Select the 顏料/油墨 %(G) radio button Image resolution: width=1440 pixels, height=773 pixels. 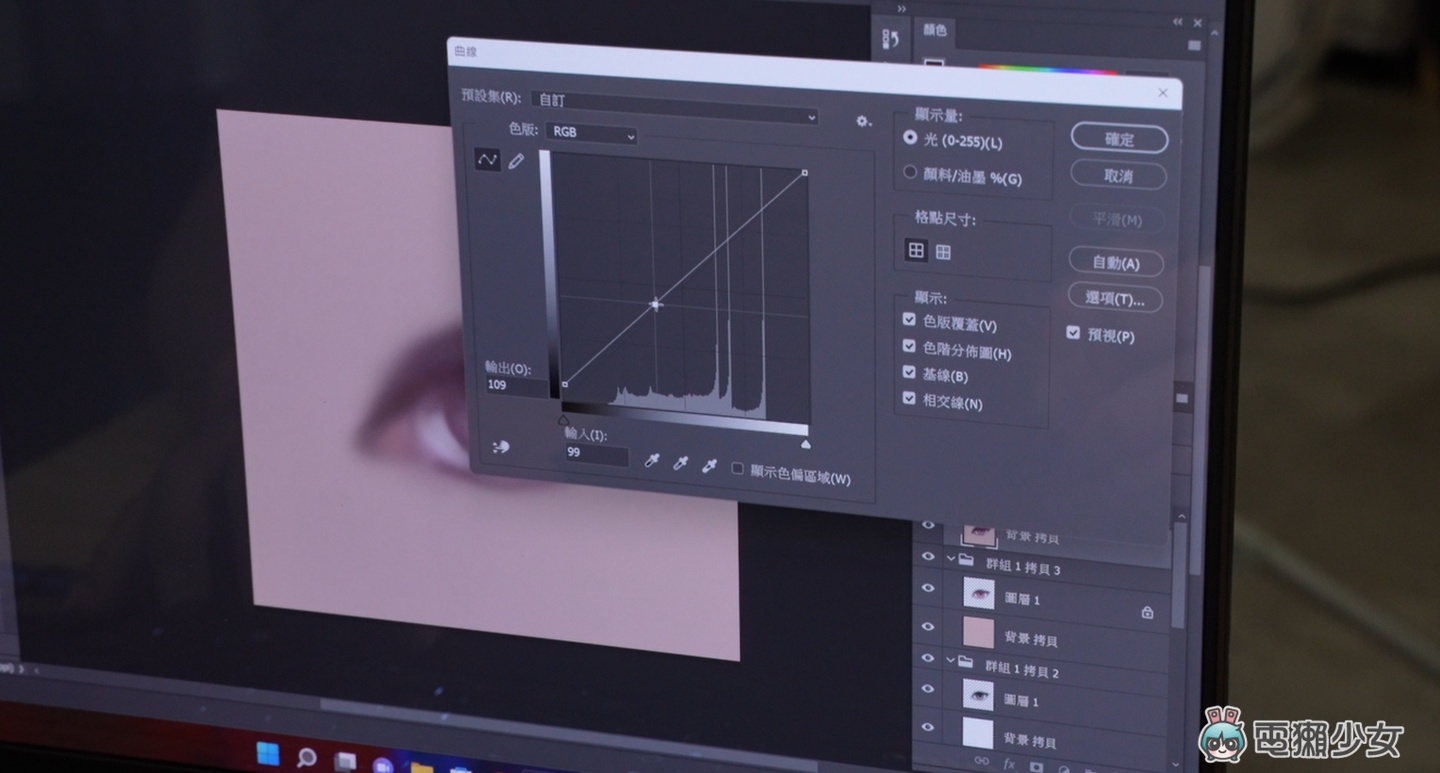click(x=908, y=172)
